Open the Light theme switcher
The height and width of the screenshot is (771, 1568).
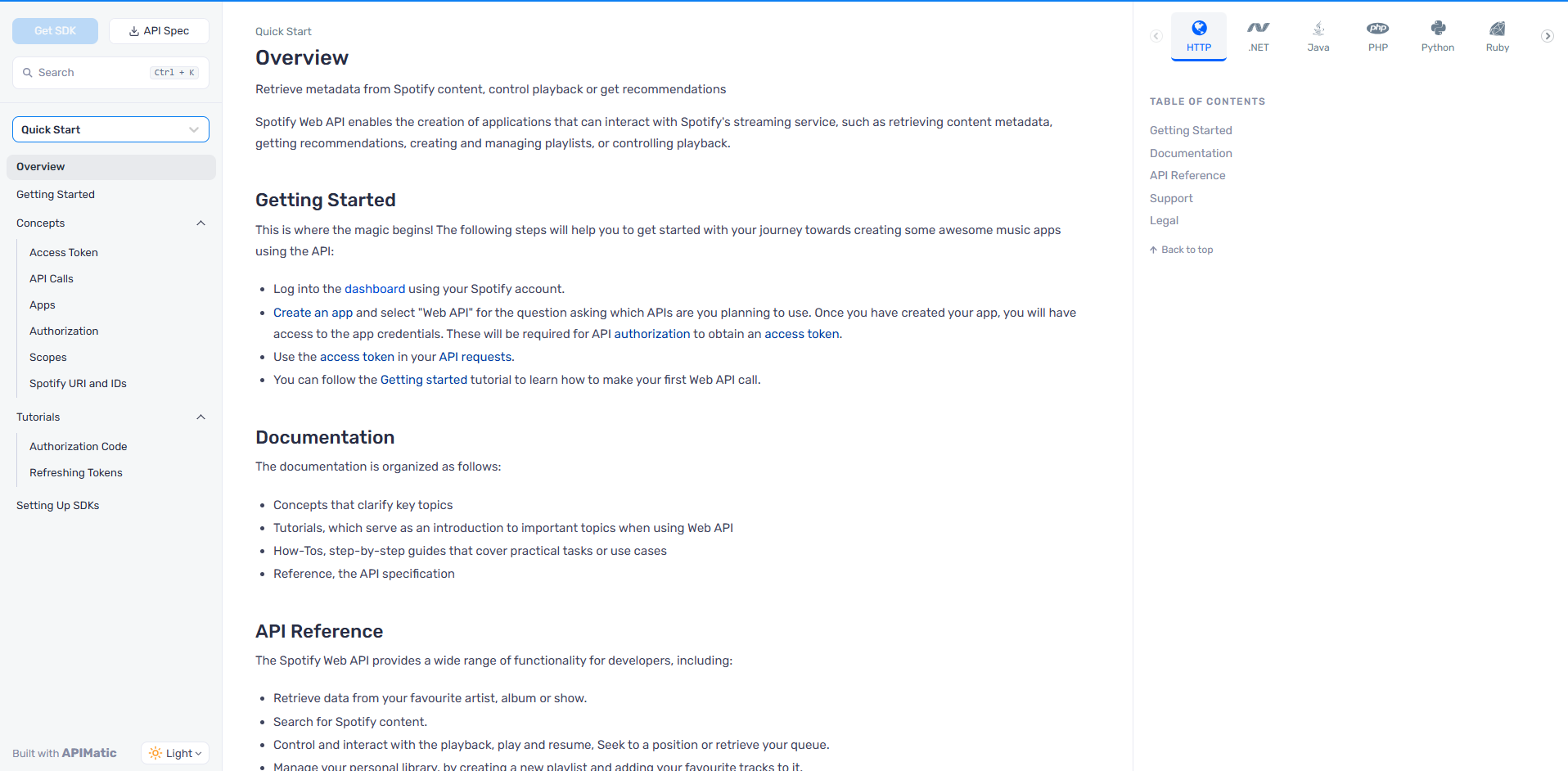click(175, 753)
